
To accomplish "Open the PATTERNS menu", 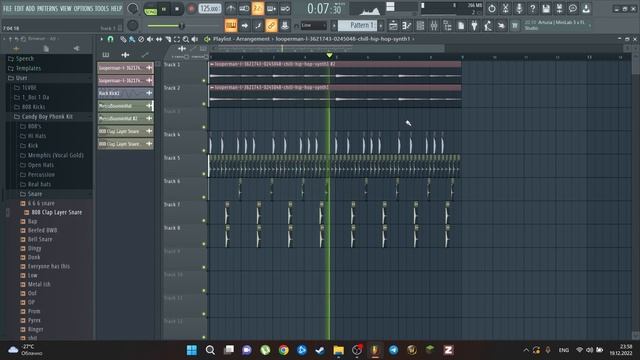I will click(47, 8).
